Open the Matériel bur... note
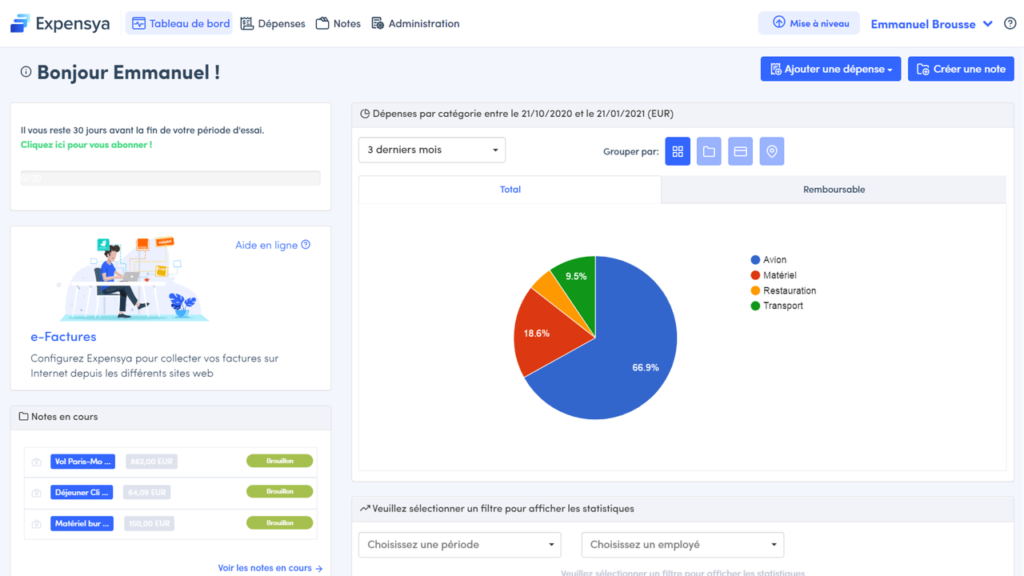The image size is (1024, 576). pos(82,523)
